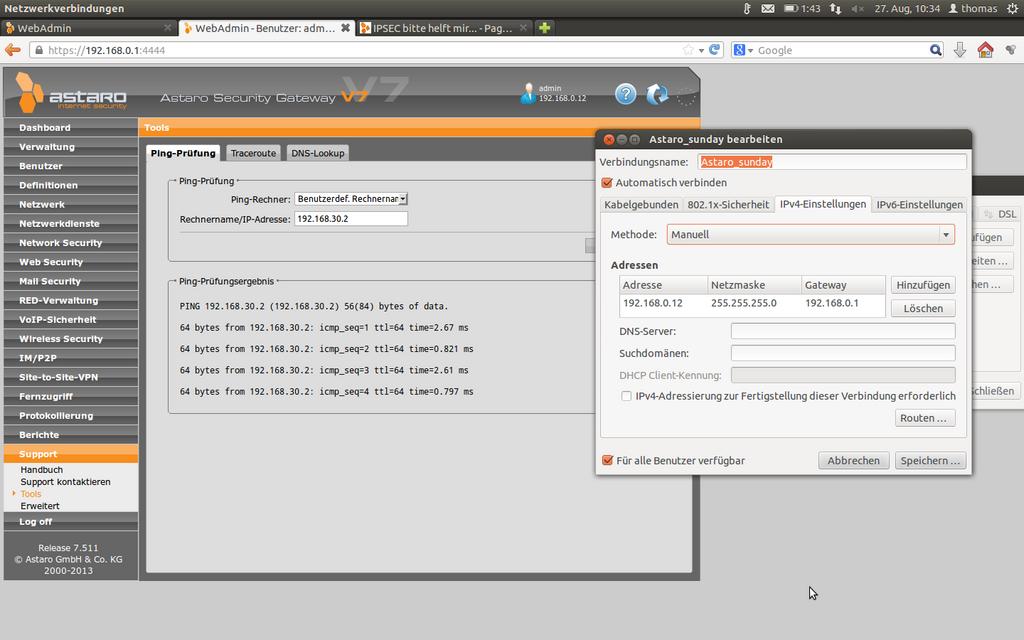Switch to the Traceroute tab

pos(253,153)
